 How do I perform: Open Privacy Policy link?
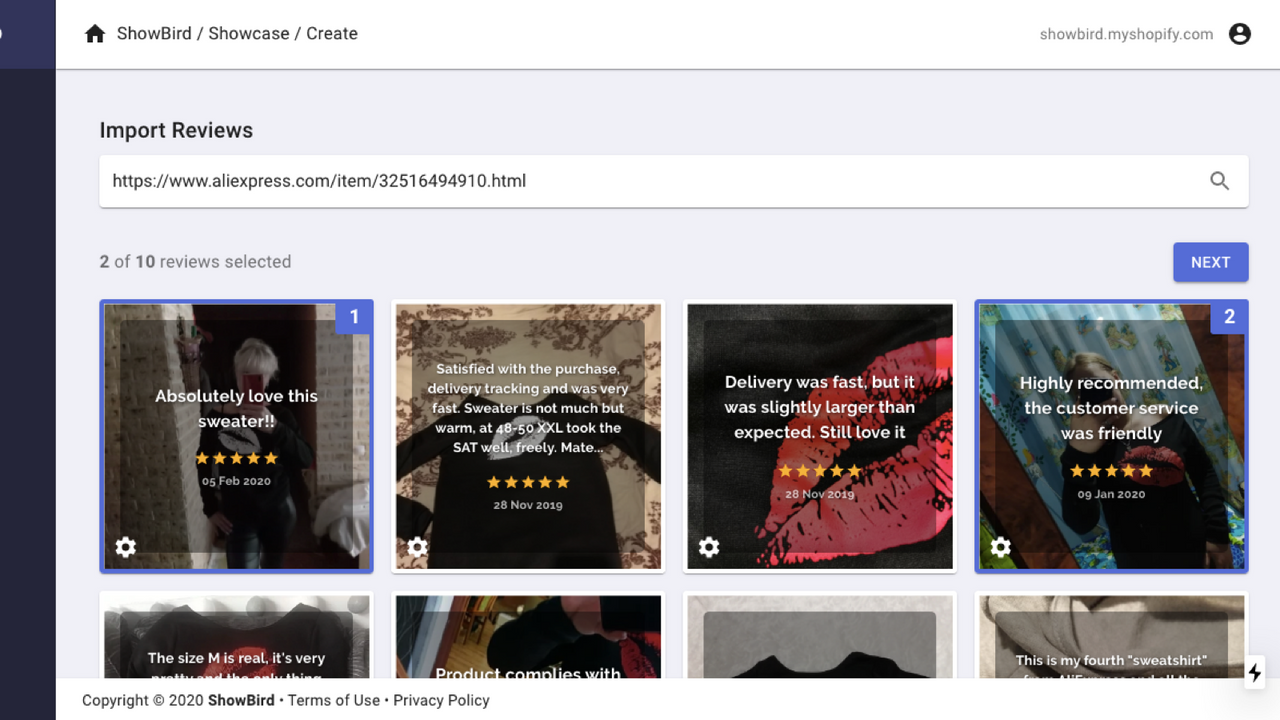[x=441, y=700]
